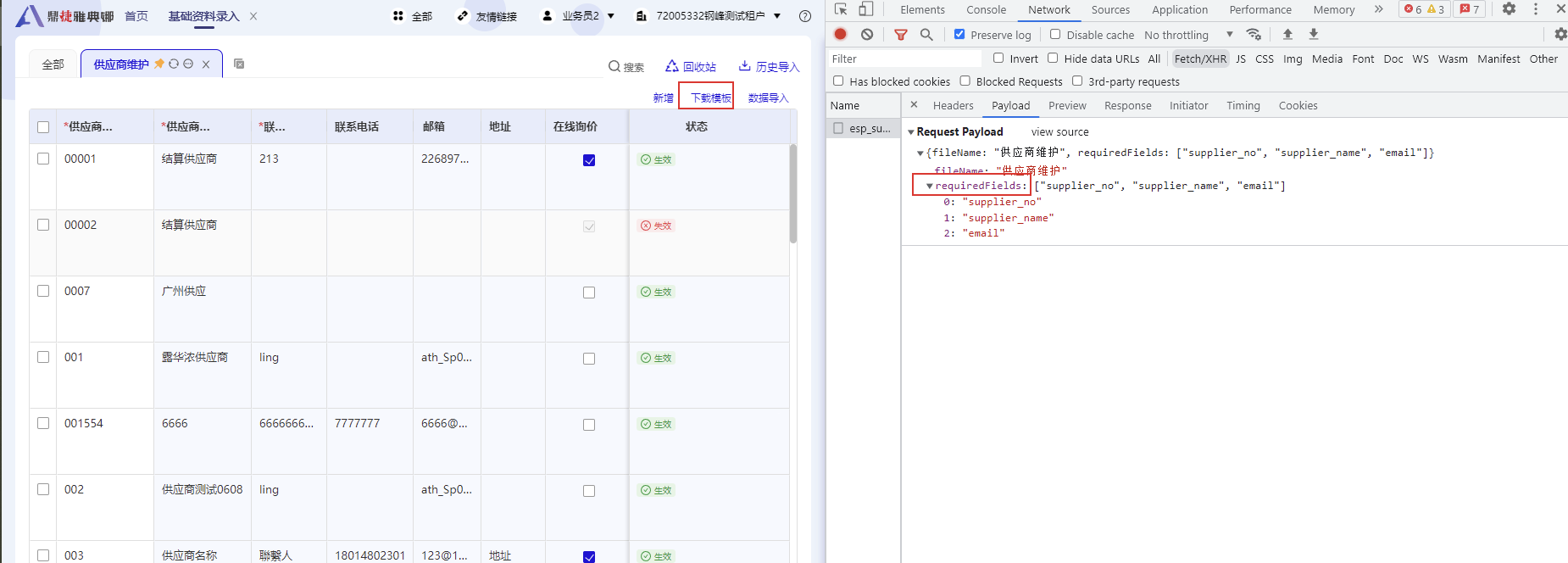Click the 历史导入 download icon
This screenshot has height=563, width=1568.
pyautogui.click(x=745, y=66)
